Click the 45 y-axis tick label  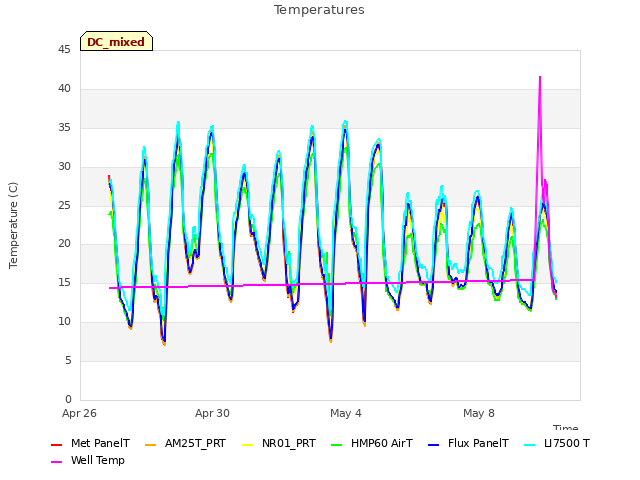[64, 50]
